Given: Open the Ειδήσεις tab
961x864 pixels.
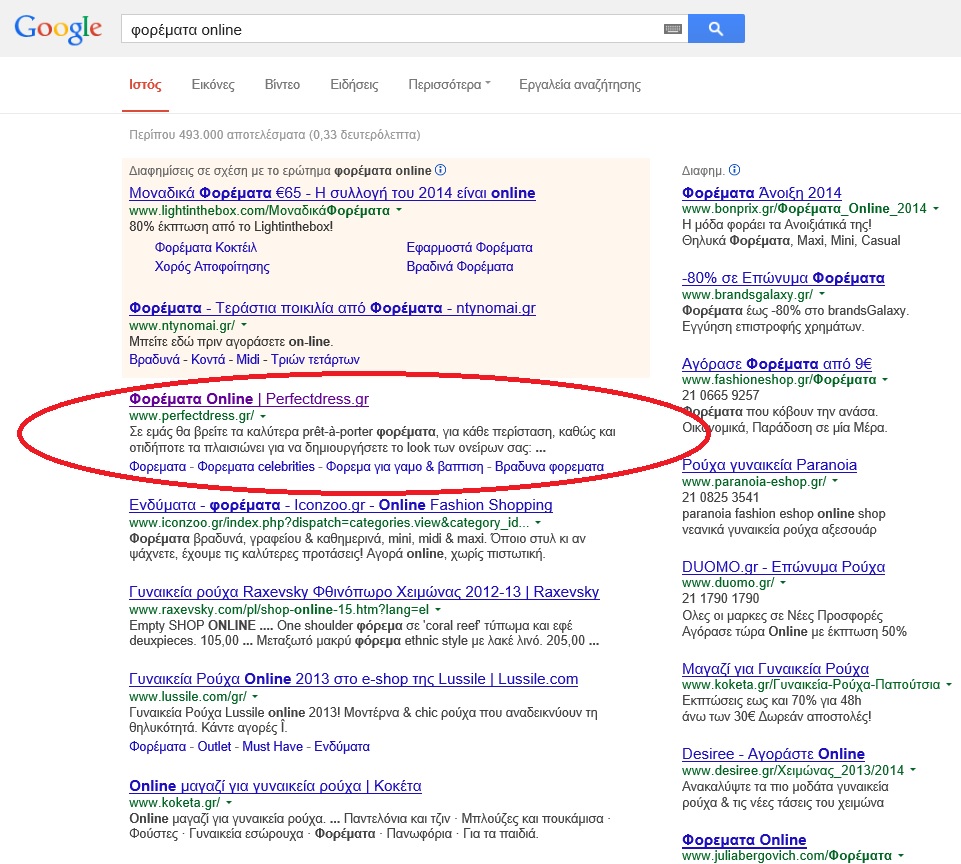Looking at the screenshot, I should click(354, 85).
